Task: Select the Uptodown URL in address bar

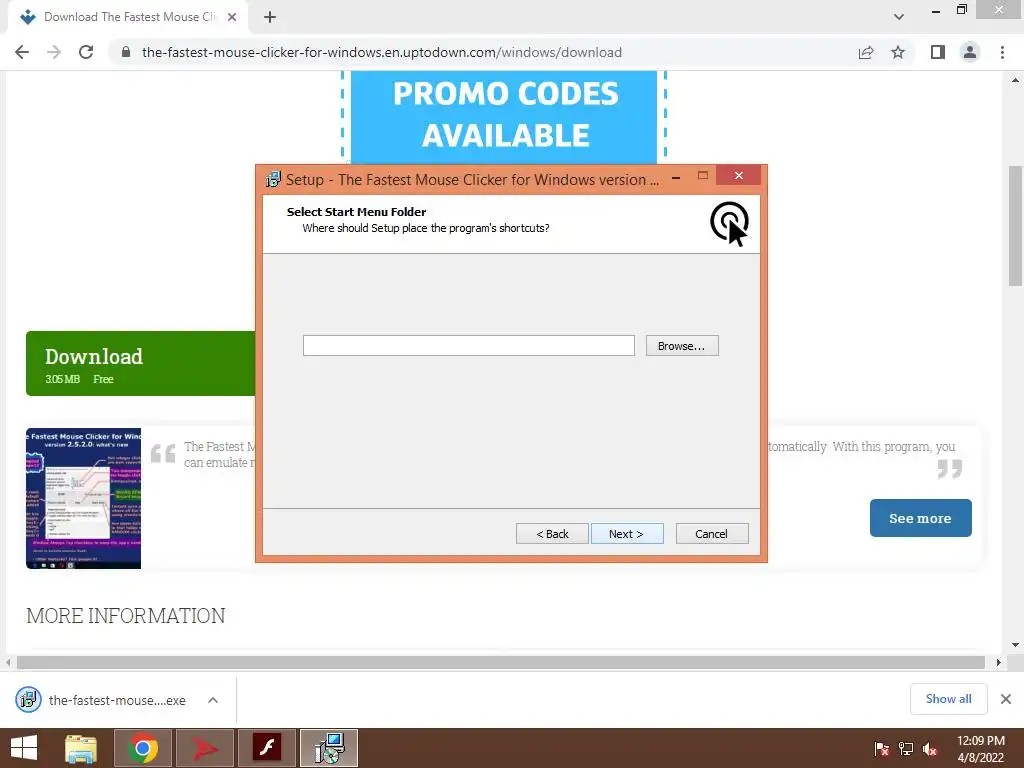Action: pyautogui.click(x=381, y=52)
